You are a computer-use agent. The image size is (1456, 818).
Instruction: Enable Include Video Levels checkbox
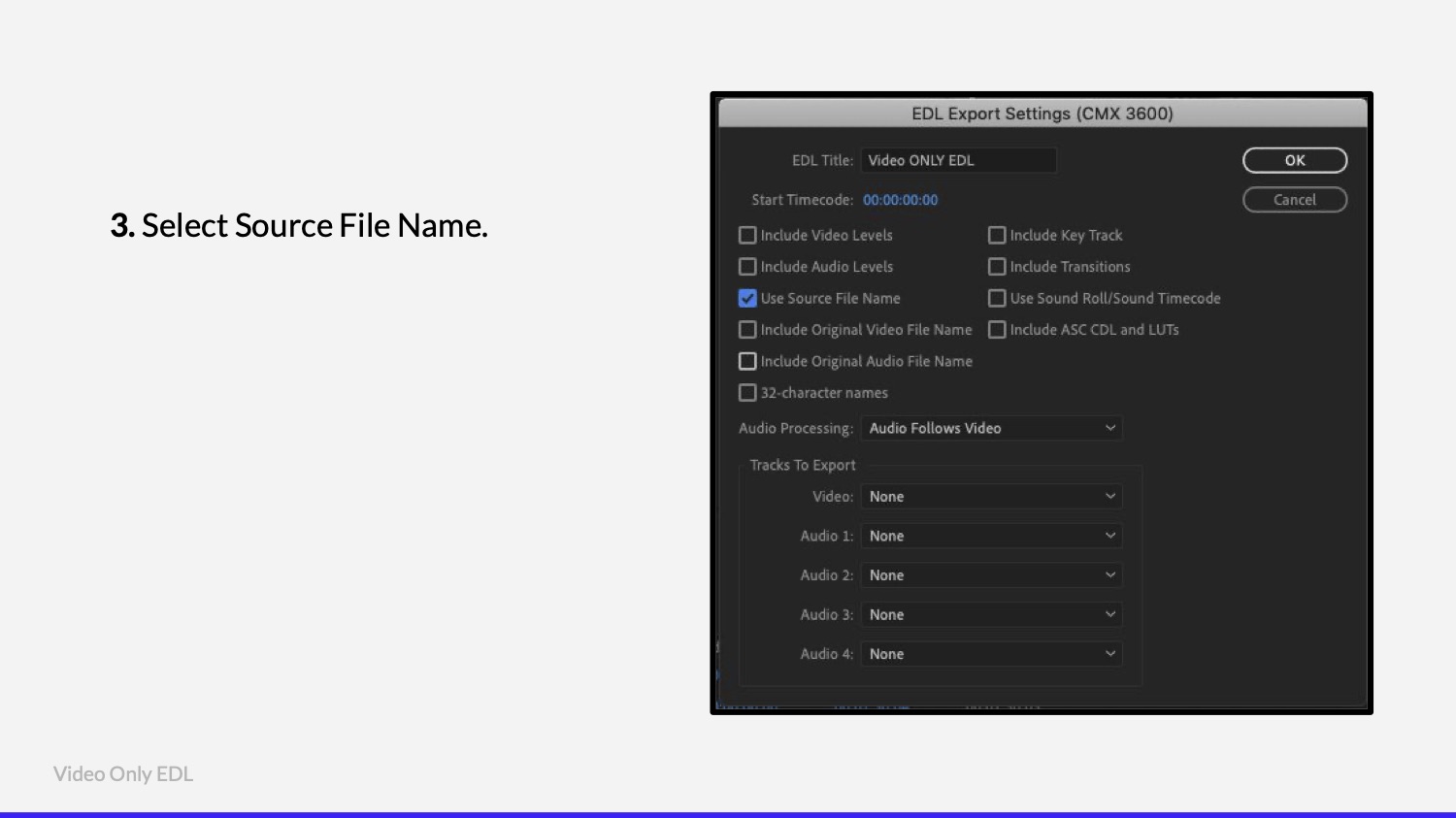747,235
